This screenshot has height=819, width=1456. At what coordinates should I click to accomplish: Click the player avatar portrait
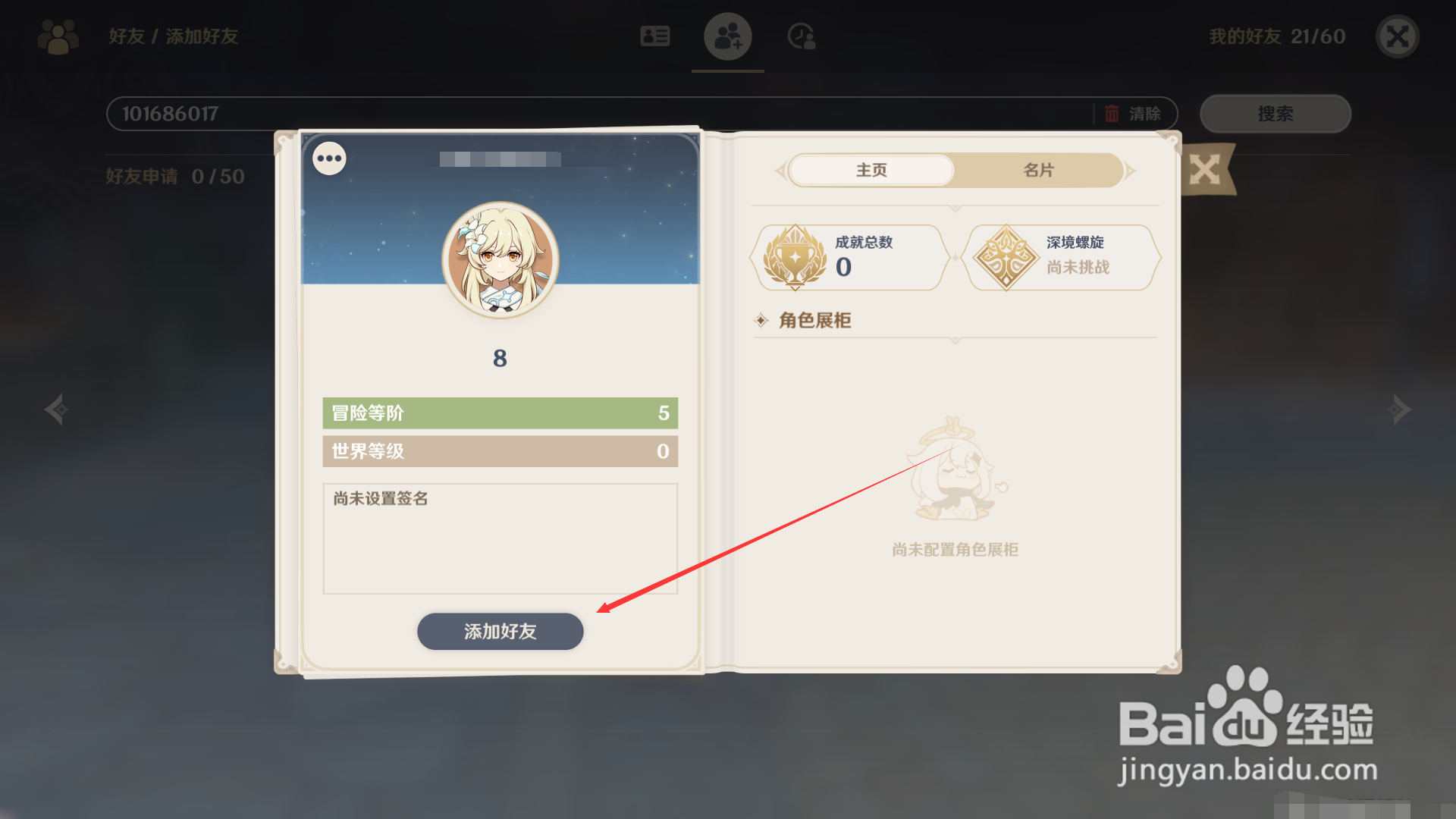click(x=500, y=259)
